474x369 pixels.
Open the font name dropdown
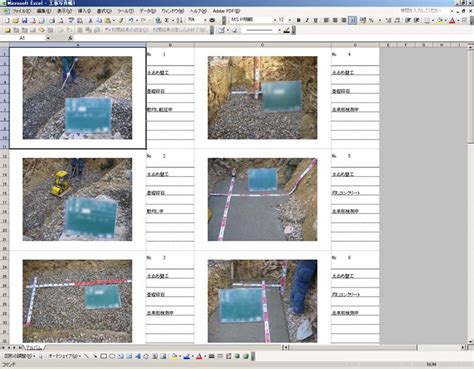275,20
